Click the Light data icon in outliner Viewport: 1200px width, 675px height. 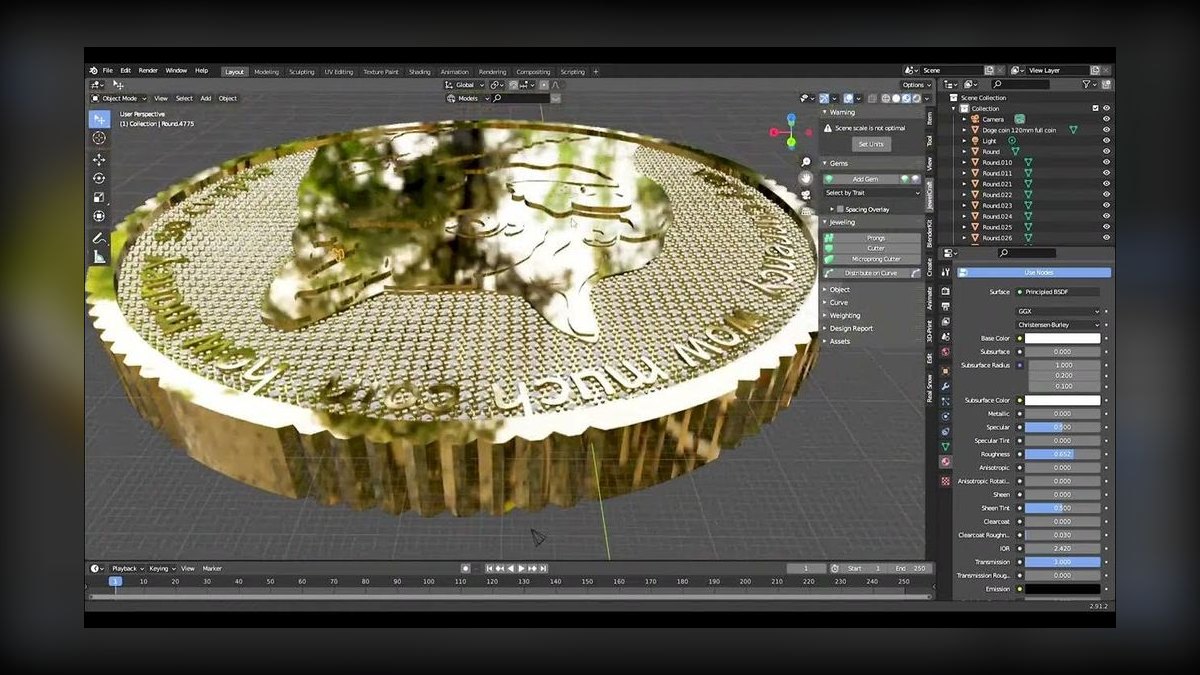coord(1012,141)
